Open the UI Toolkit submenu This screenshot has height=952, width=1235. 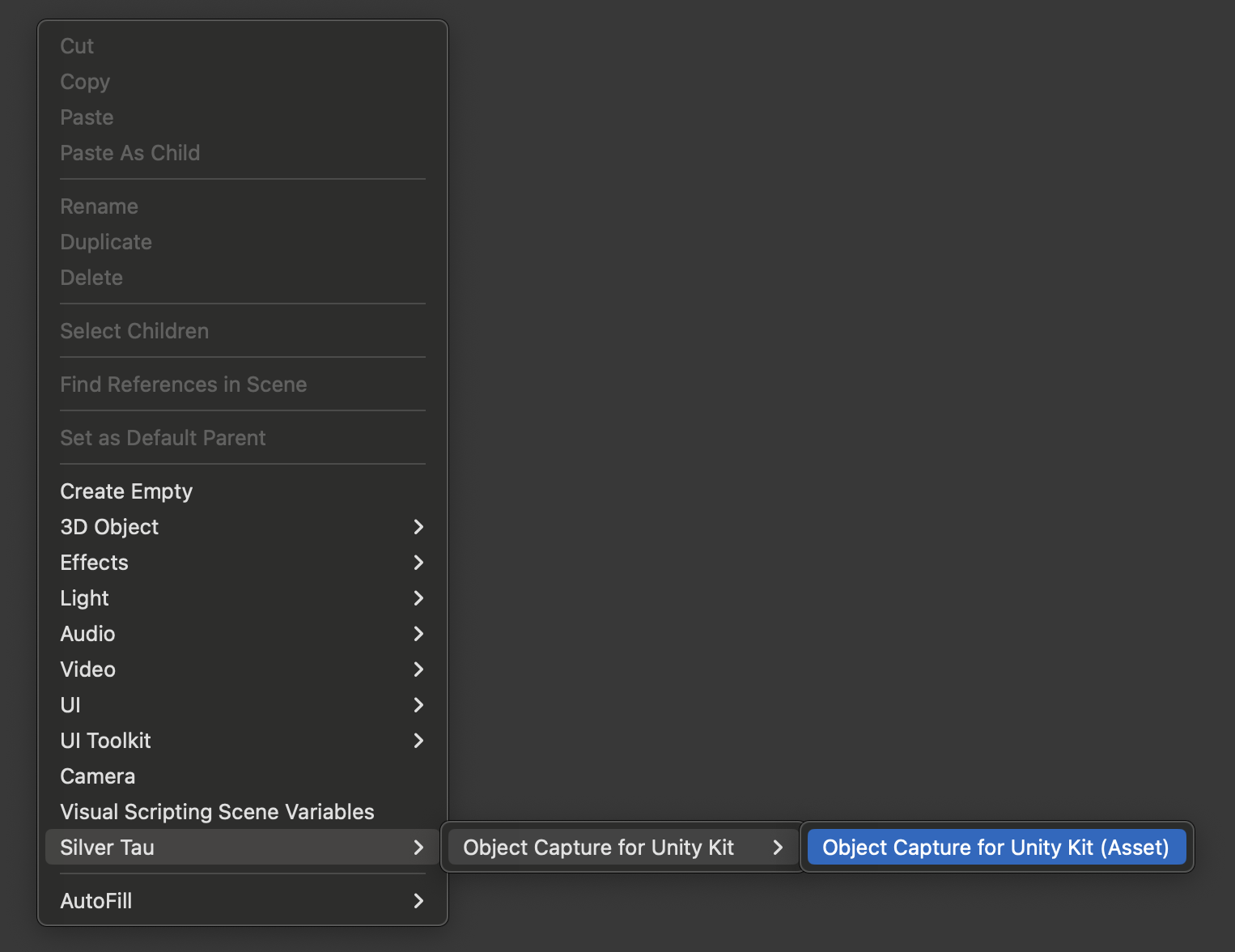[243, 741]
